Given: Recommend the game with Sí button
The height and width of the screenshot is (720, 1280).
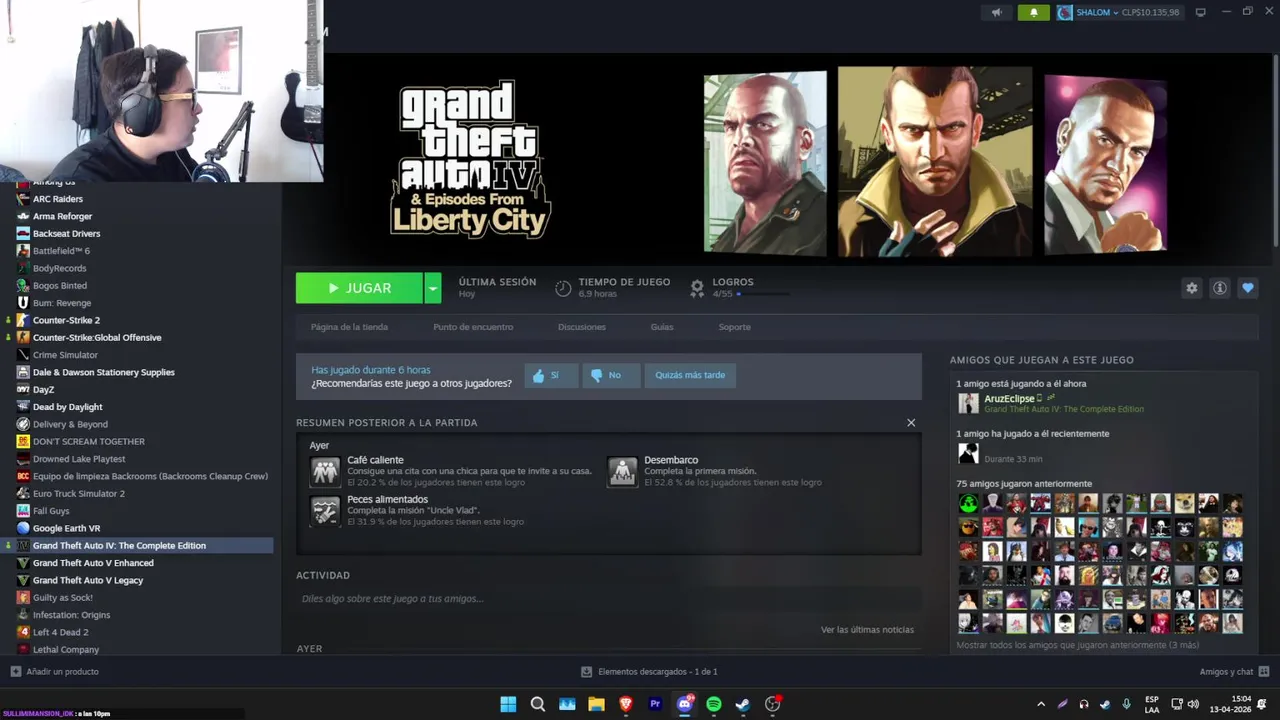Looking at the screenshot, I should pyautogui.click(x=551, y=375).
